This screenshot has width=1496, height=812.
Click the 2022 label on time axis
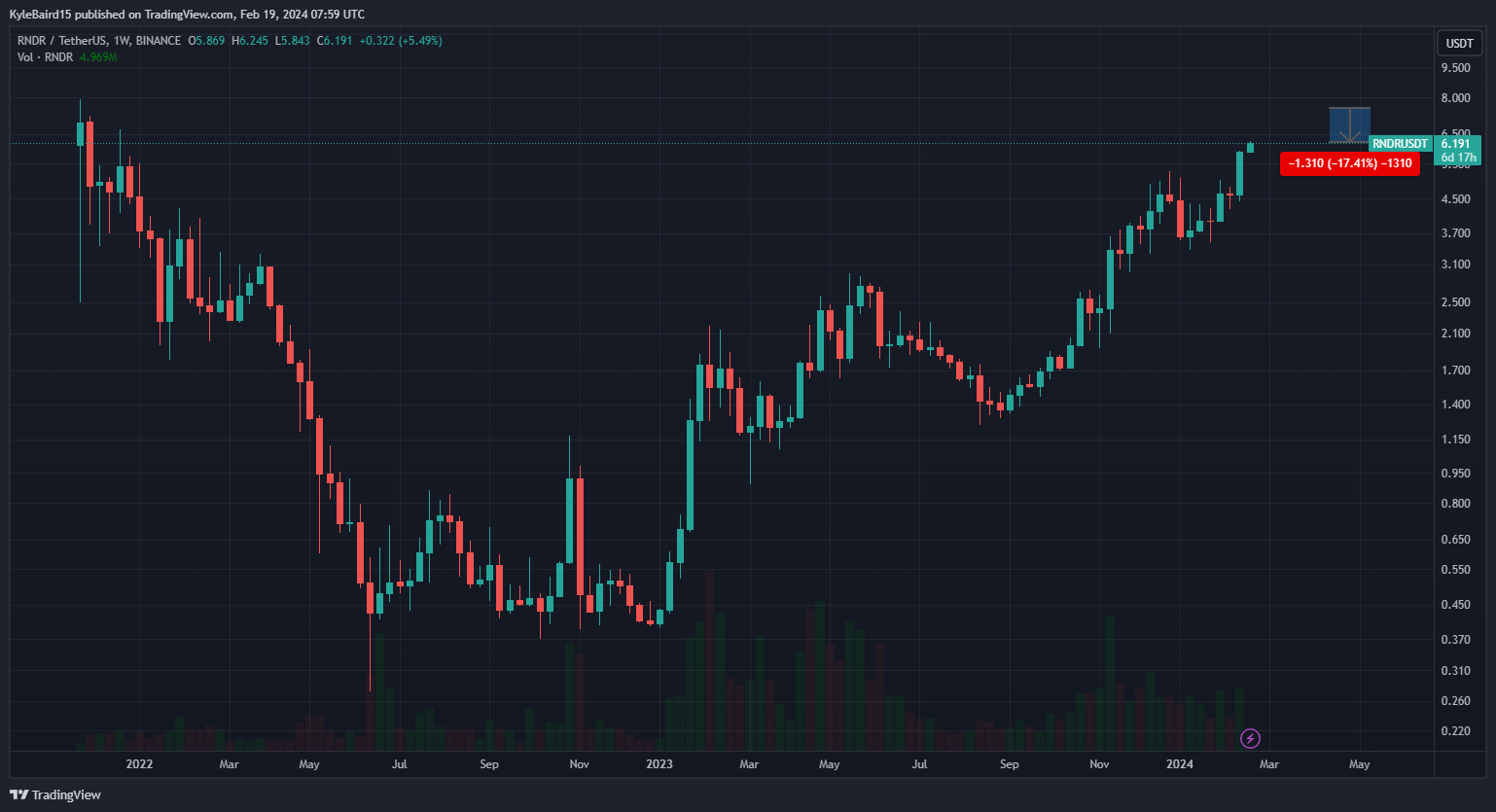point(140,764)
